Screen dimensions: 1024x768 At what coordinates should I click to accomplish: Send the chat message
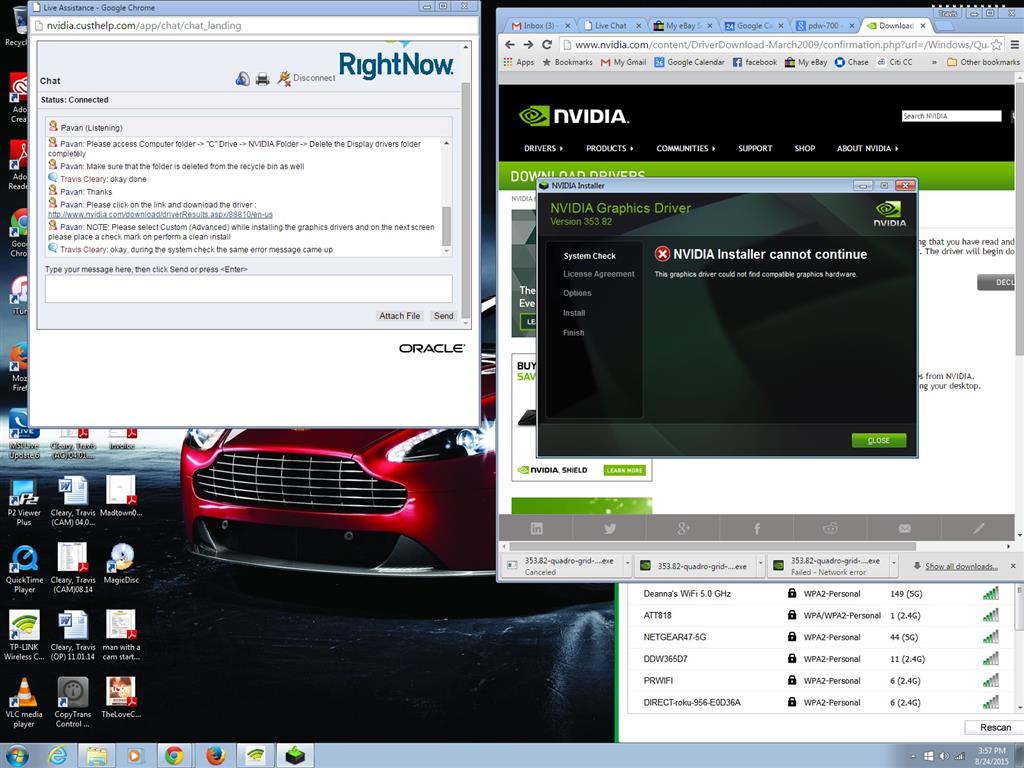click(x=443, y=315)
